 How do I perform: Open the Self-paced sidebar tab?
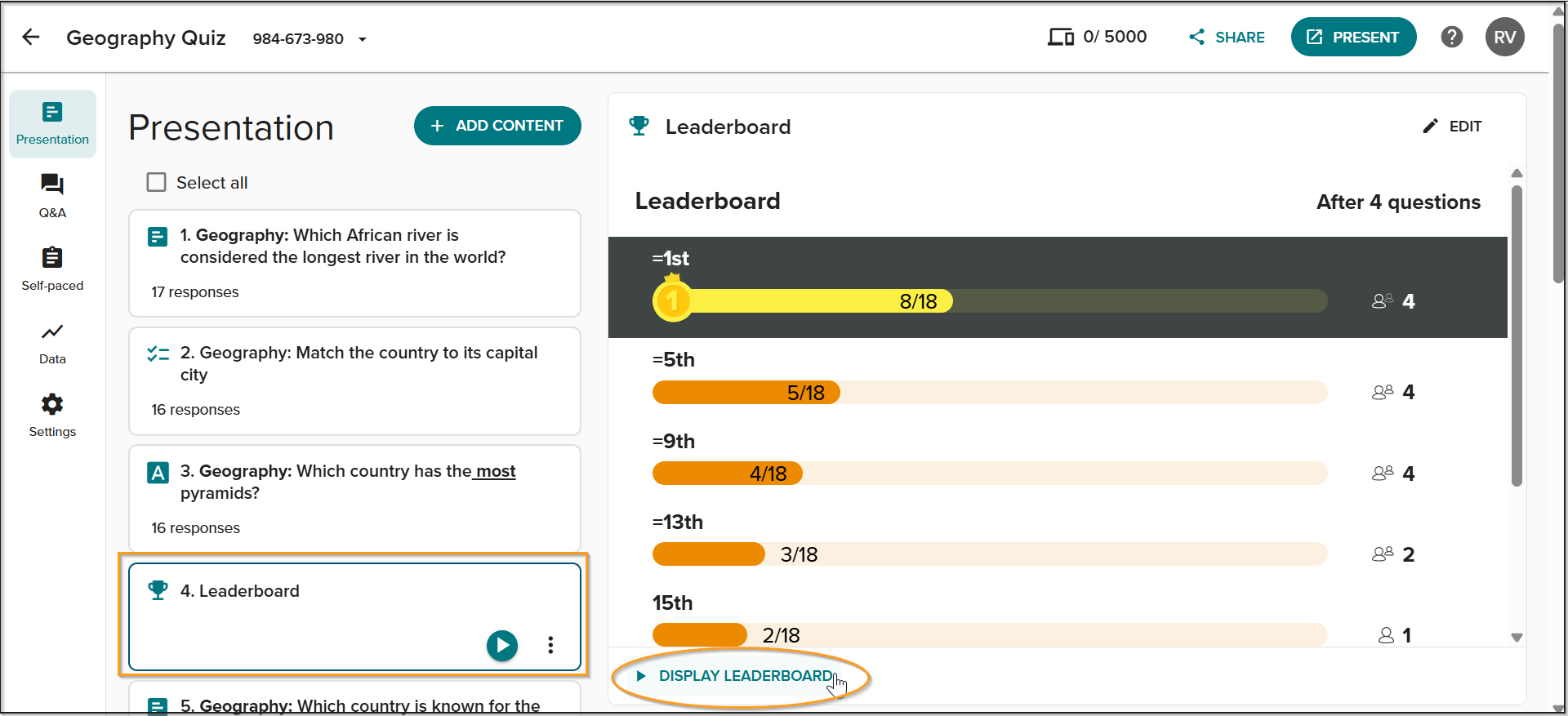point(52,269)
